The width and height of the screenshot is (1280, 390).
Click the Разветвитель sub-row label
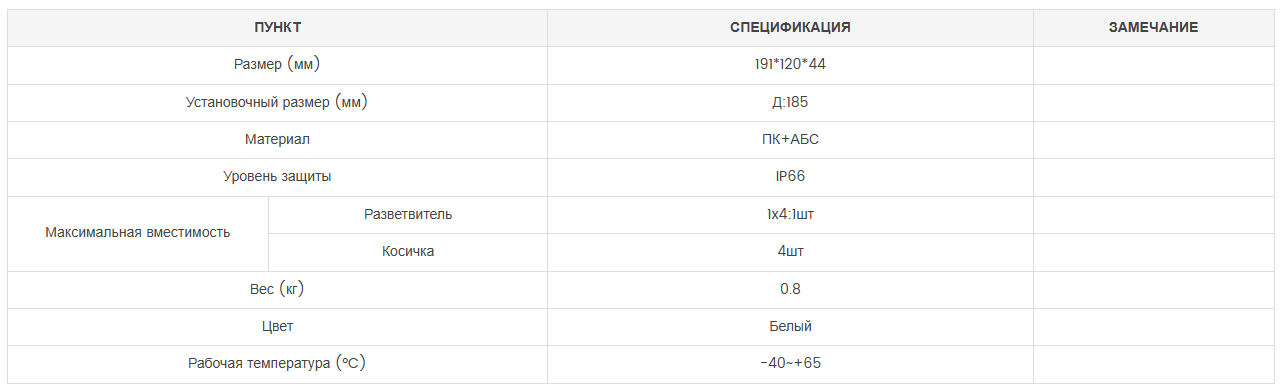408,214
